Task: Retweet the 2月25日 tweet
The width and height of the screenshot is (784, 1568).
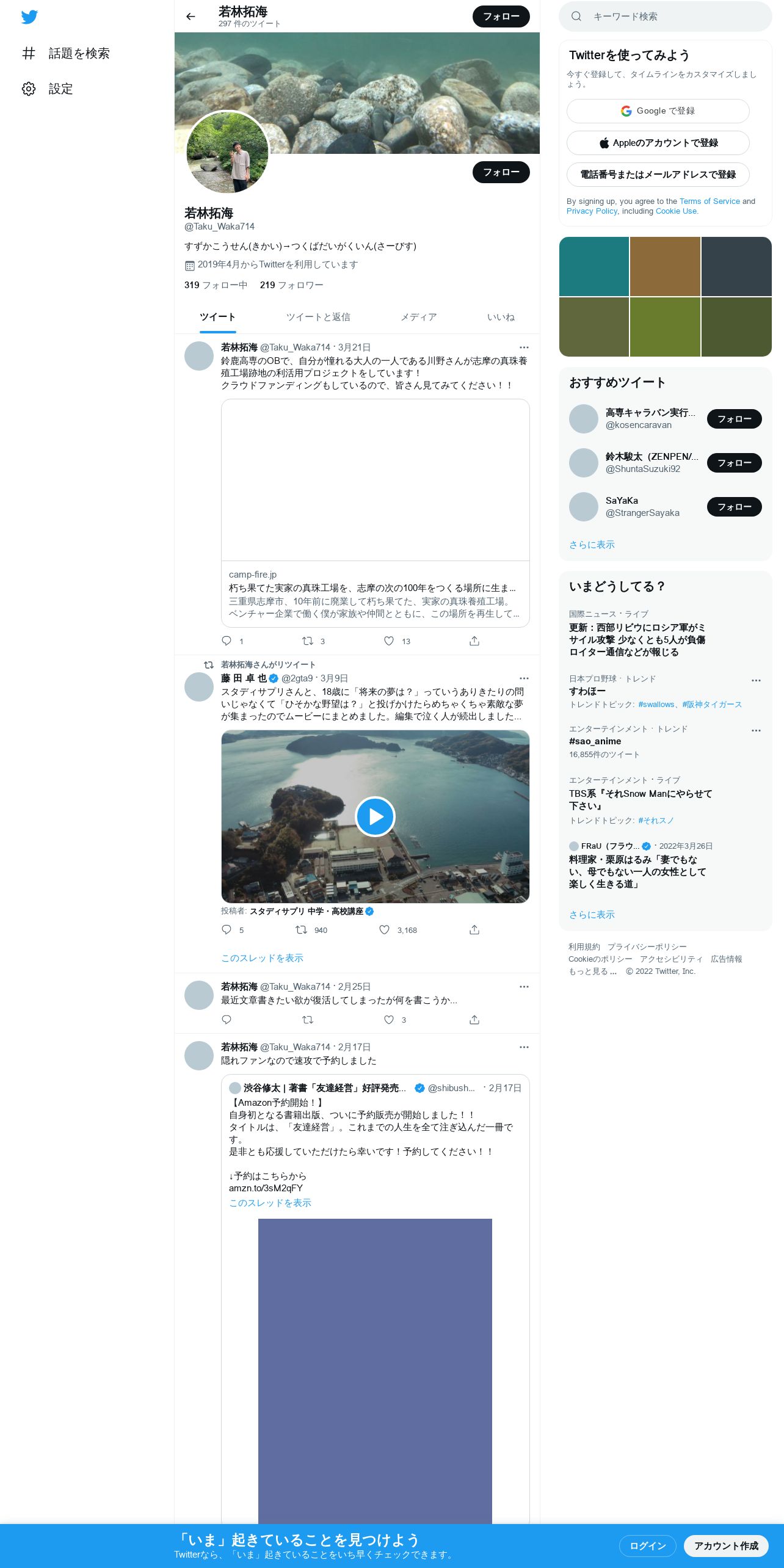Action: (x=308, y=1019)
